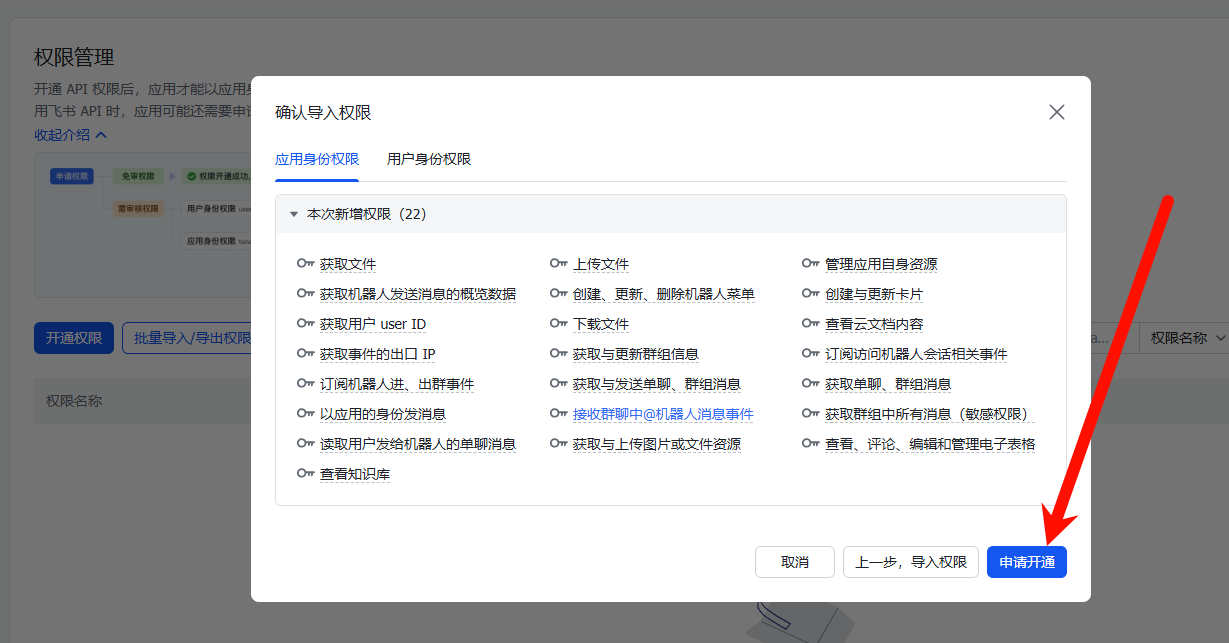Click the key icon next to 以应用的身份发消息
This screenshot has height=643, width=1229.
click(x=306, y=414)
